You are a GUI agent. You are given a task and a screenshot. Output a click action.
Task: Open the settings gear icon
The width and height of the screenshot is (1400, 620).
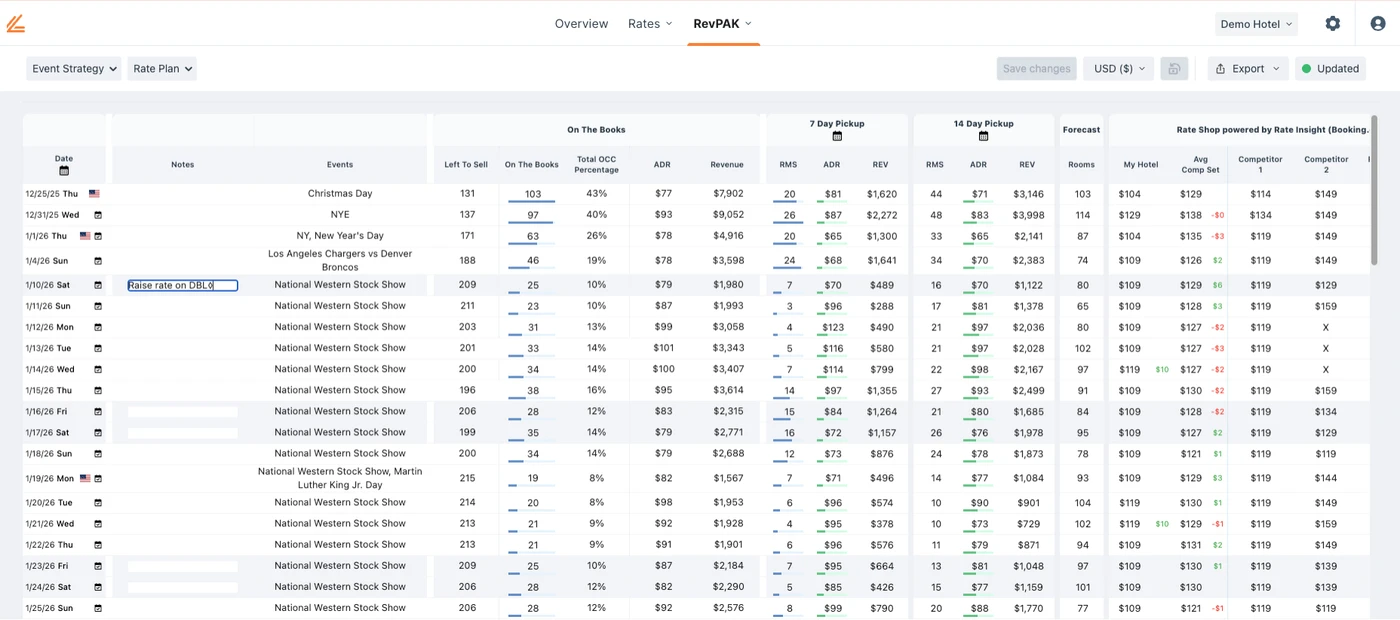(1332, 22)
